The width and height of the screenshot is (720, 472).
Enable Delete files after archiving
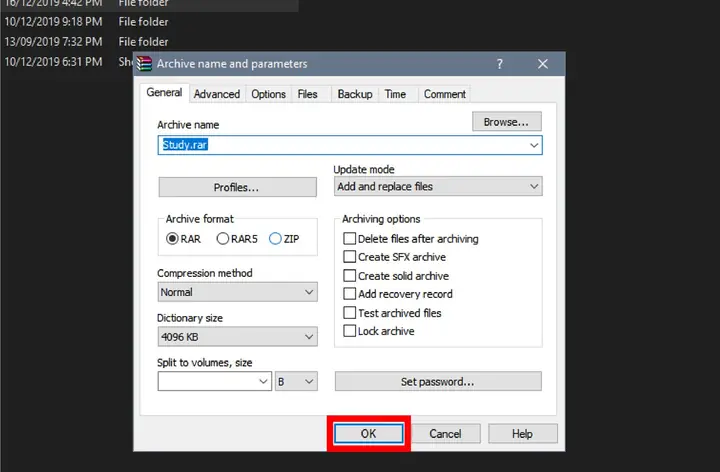(x=350, y=239)
